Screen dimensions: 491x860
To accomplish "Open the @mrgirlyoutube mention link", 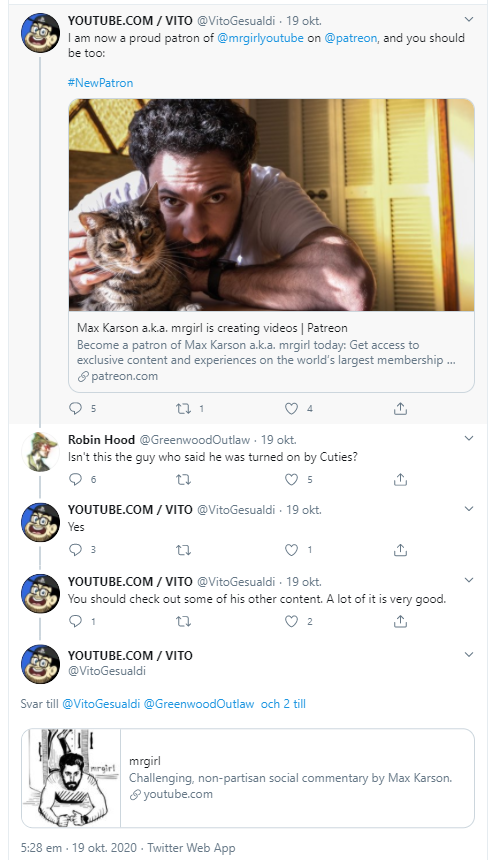I will coord(261,38).
